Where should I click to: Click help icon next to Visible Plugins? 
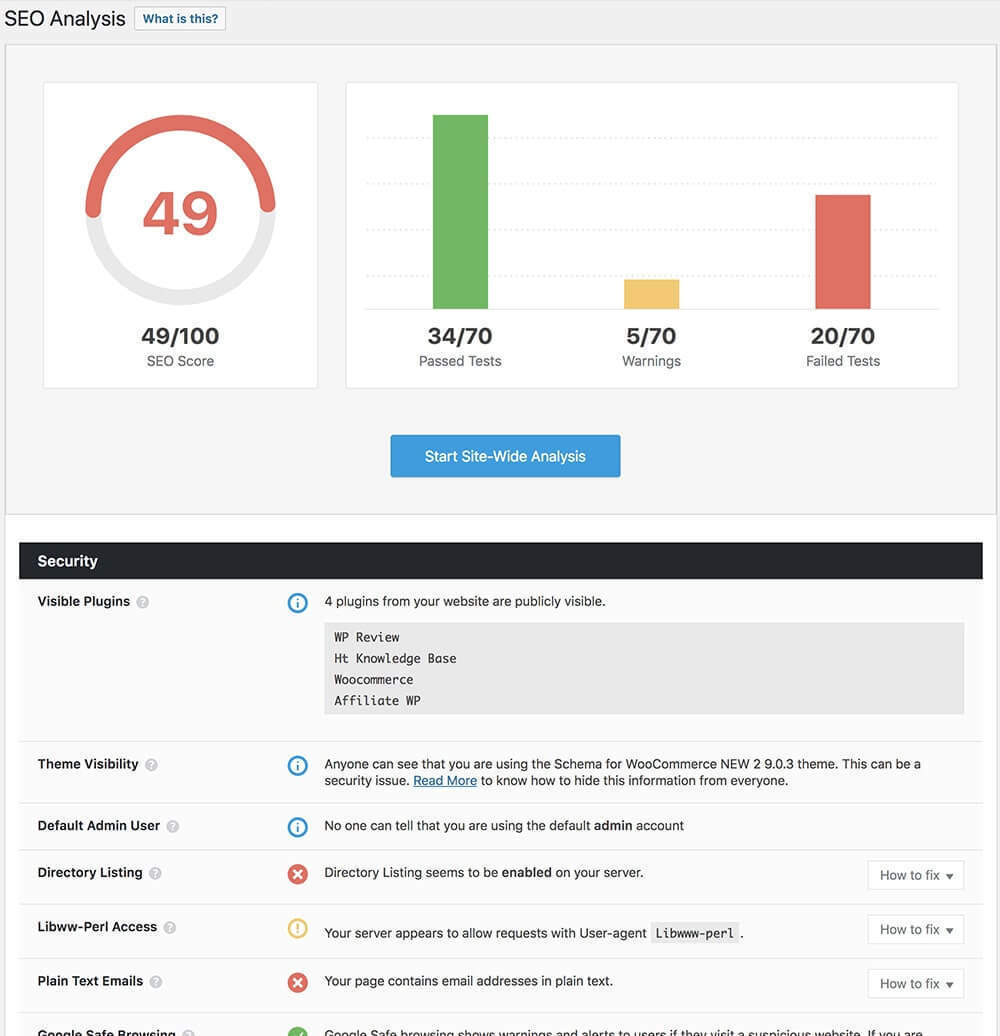[143, 602]
